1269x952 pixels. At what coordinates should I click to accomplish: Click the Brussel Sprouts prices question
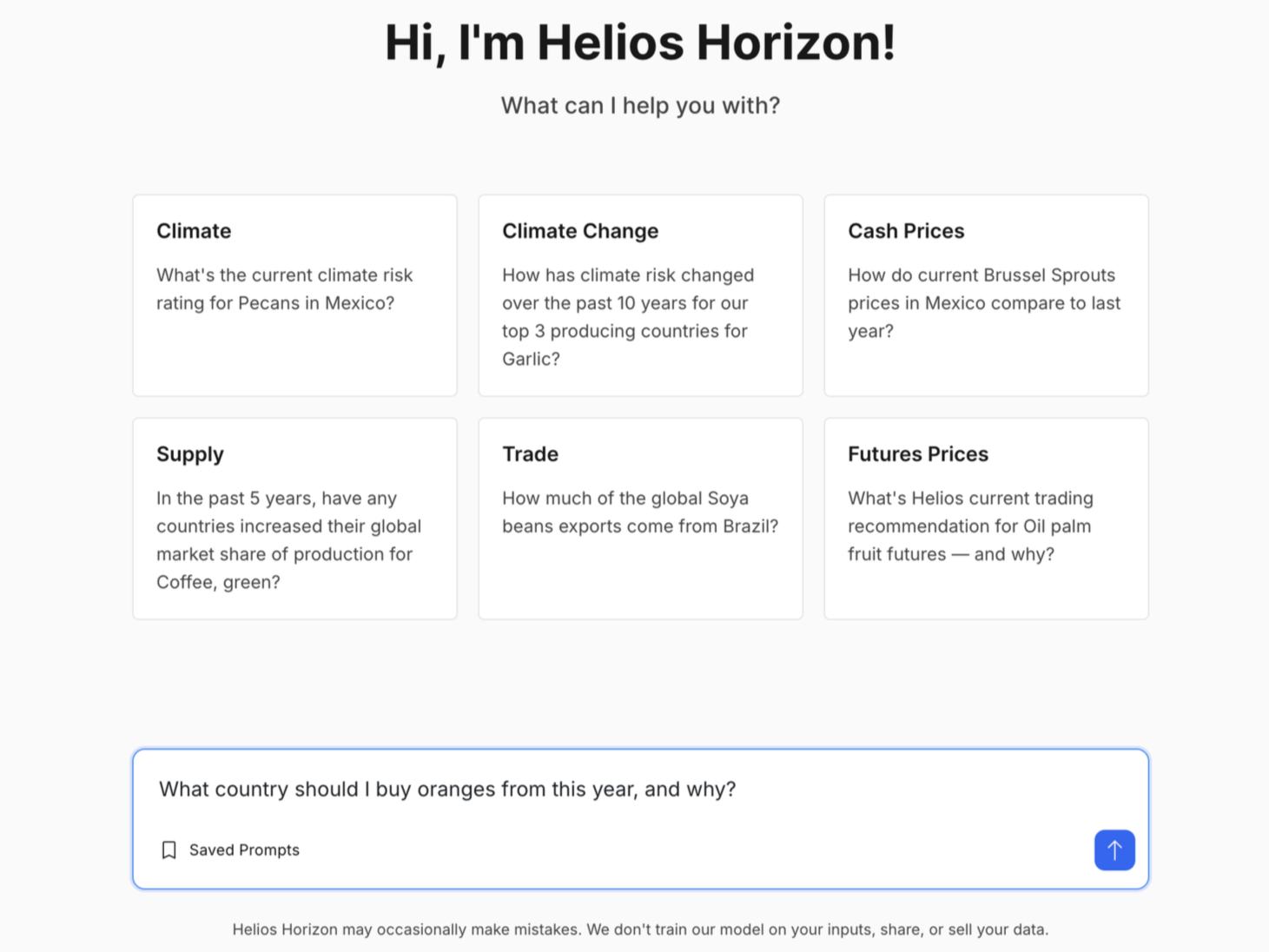pyautogui.click(x=984, y=303)
